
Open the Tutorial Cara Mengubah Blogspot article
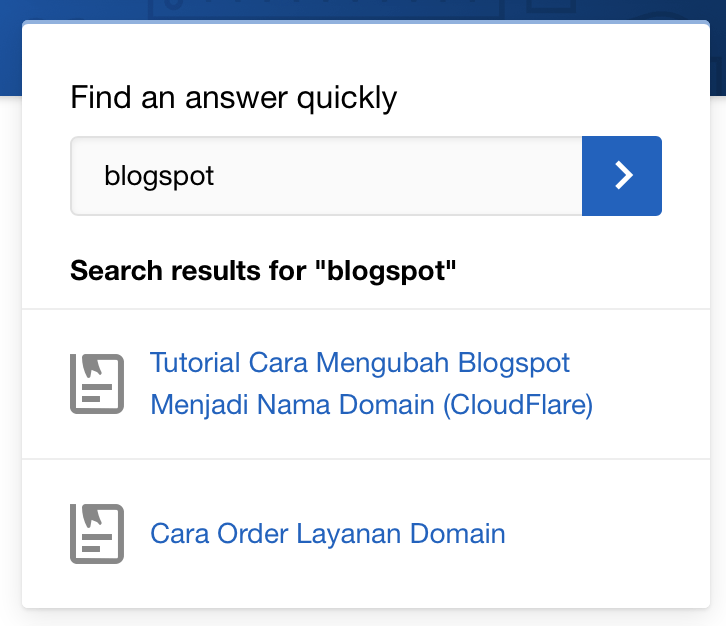pyautogui.click(x=360, y=362)
